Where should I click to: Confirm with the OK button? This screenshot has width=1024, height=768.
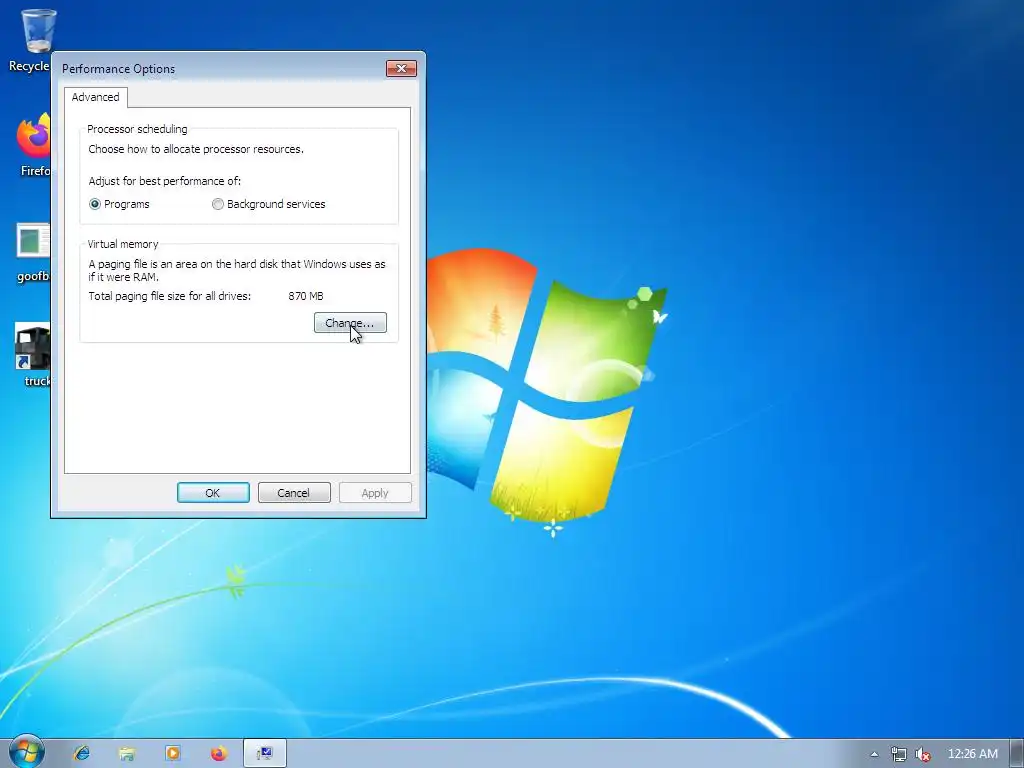point(213,493)
